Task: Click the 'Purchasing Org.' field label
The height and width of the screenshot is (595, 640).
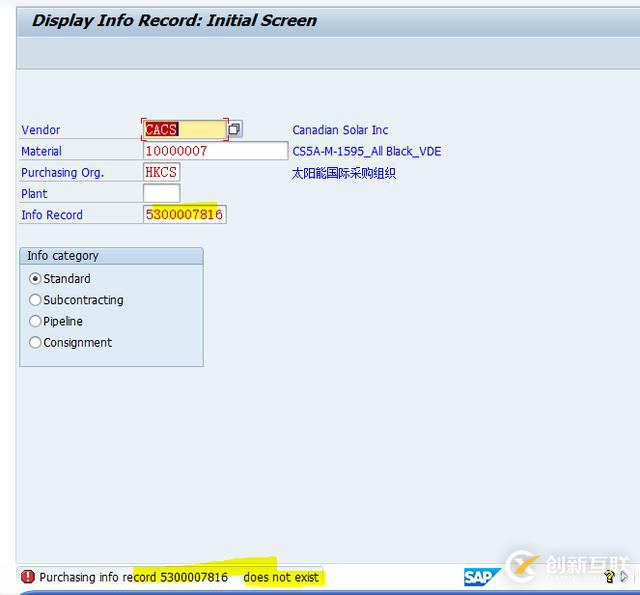Action: tap(63, 173)
